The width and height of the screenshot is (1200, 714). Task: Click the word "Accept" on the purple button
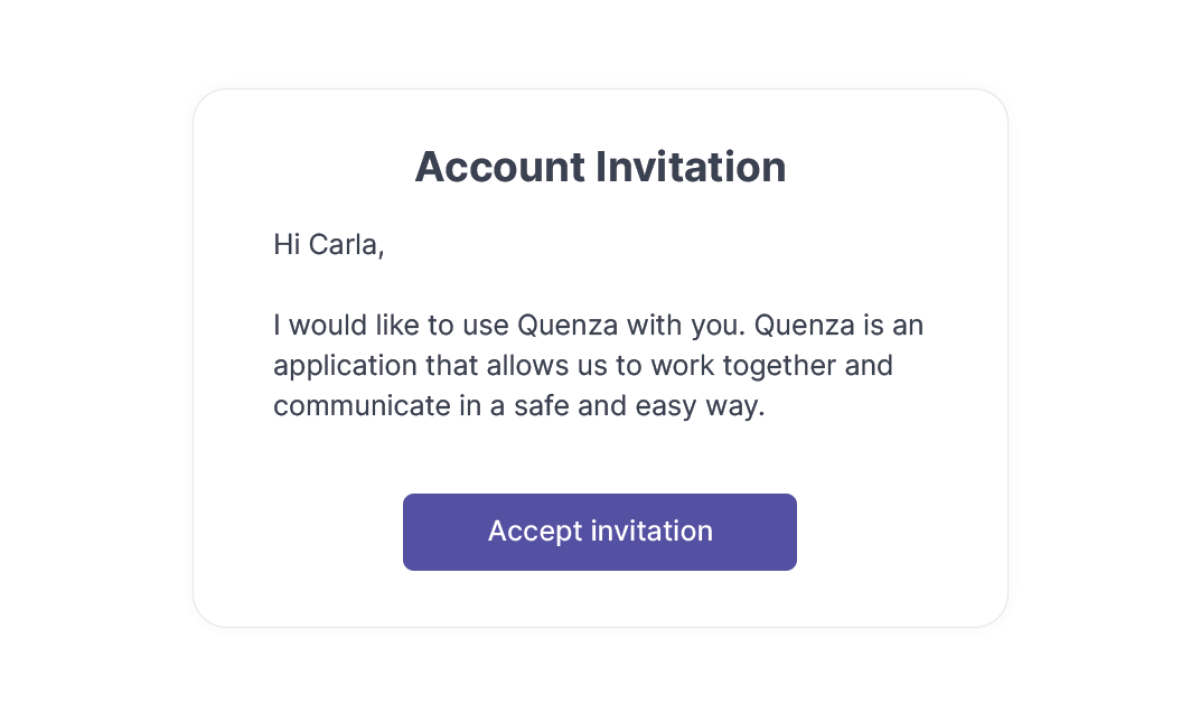click(535, 532)
